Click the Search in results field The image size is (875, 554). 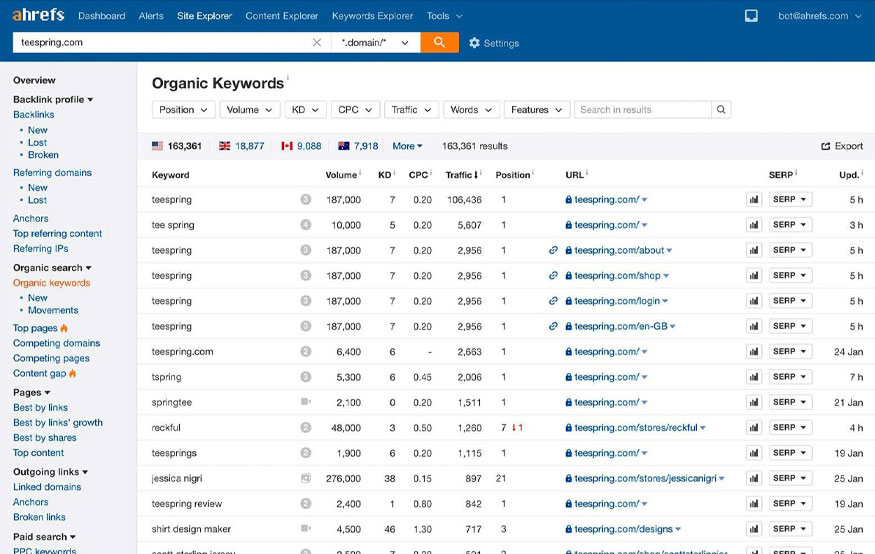(643, 109)
